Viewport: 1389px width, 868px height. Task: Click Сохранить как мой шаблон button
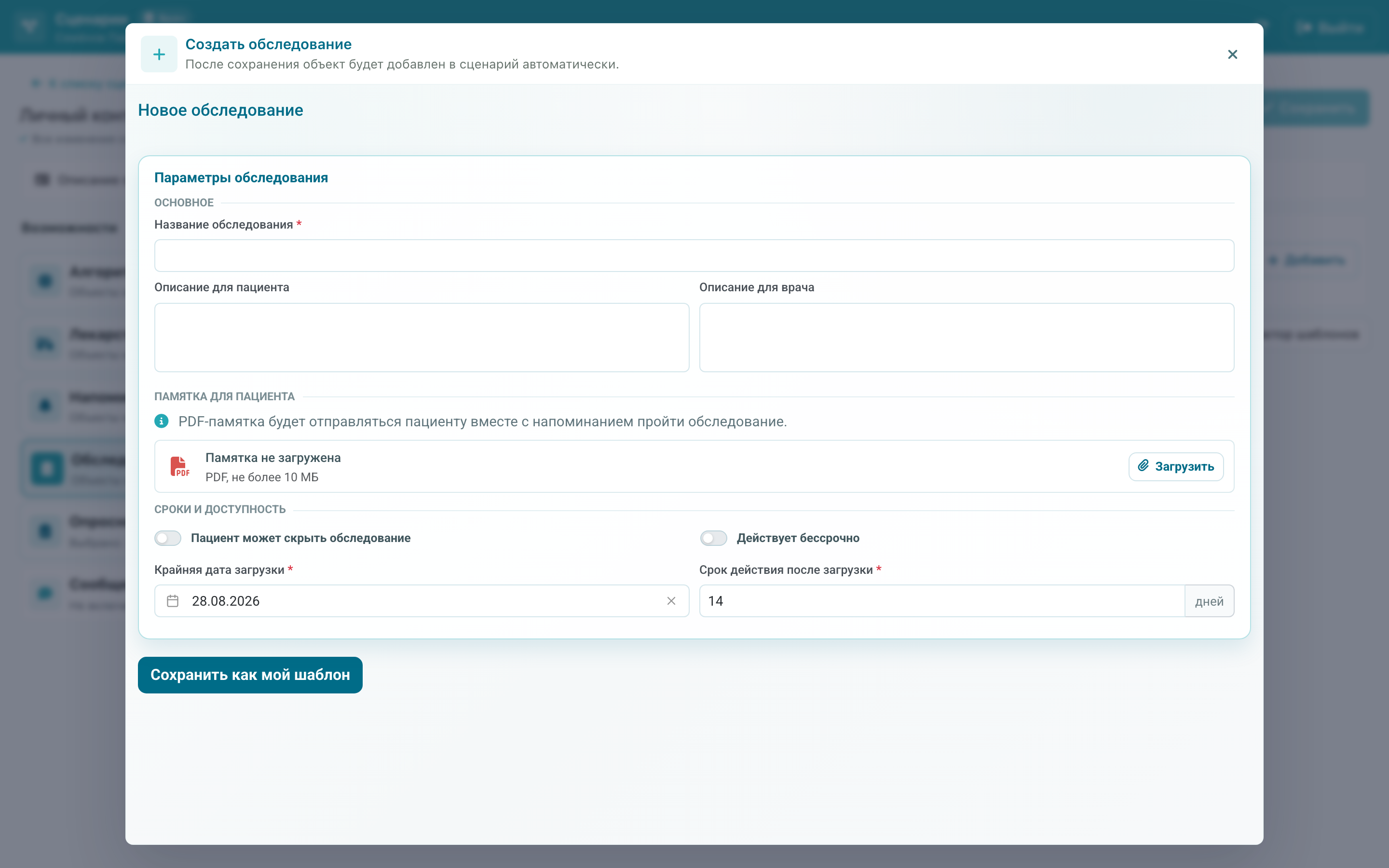[250, 675]
